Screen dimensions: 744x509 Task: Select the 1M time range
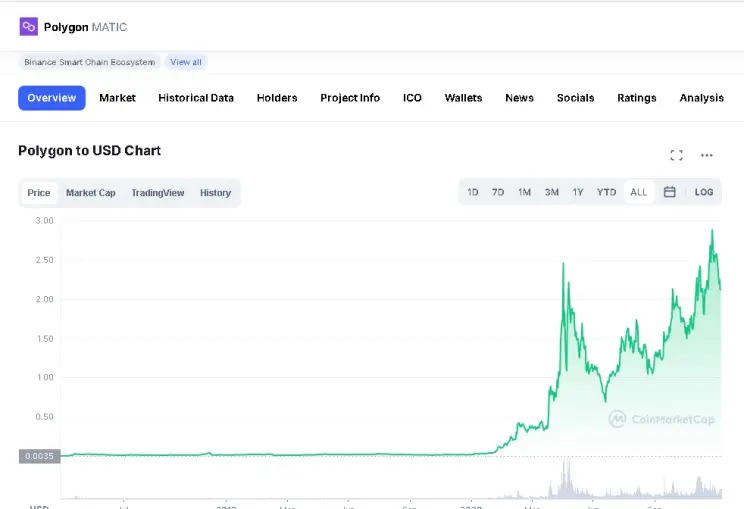524,192
